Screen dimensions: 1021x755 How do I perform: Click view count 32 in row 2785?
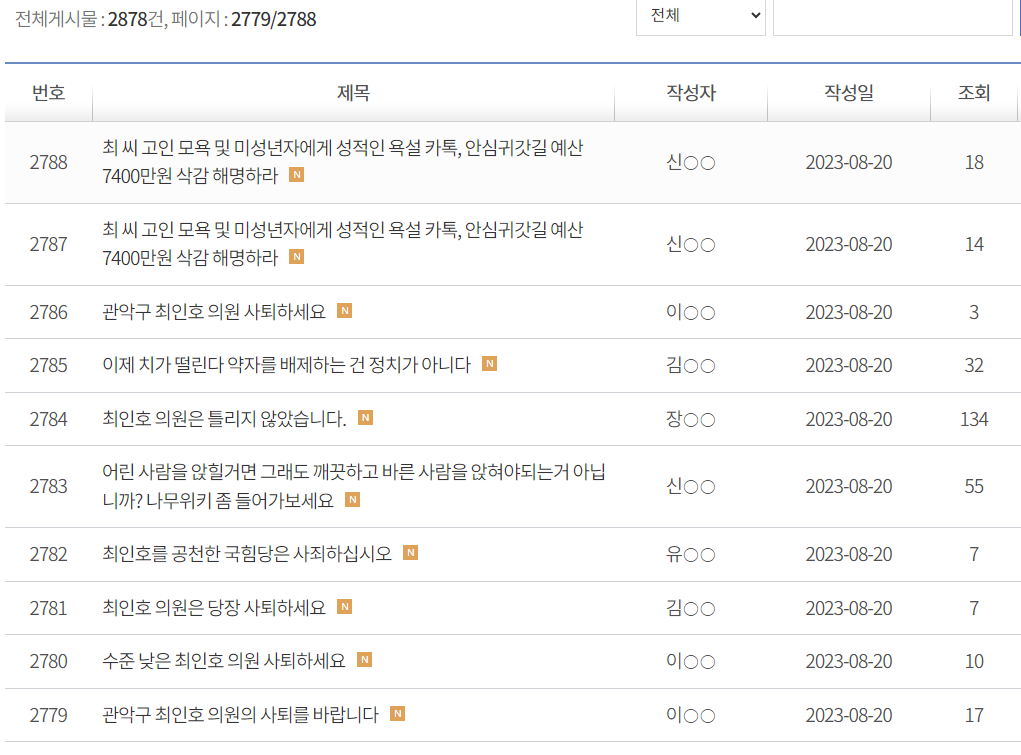(x=974, y=365)
